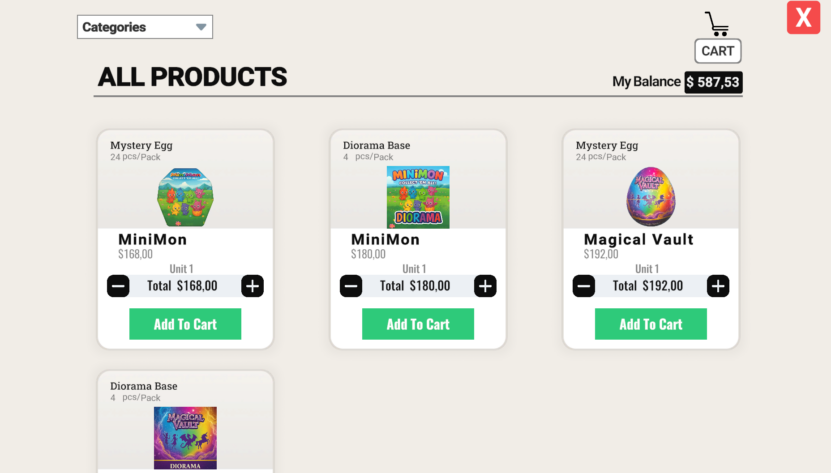Select the MiniMon Diorama product image

pyautogui.click(x=418, y=197)
